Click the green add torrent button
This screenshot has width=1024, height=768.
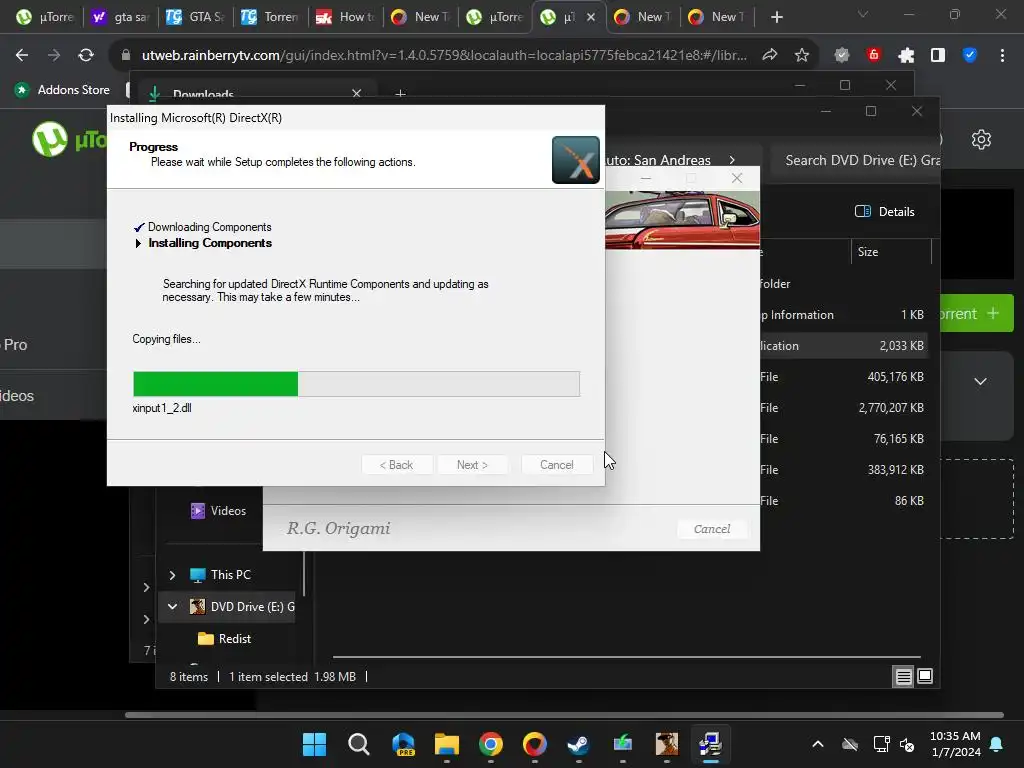point(977,314)
